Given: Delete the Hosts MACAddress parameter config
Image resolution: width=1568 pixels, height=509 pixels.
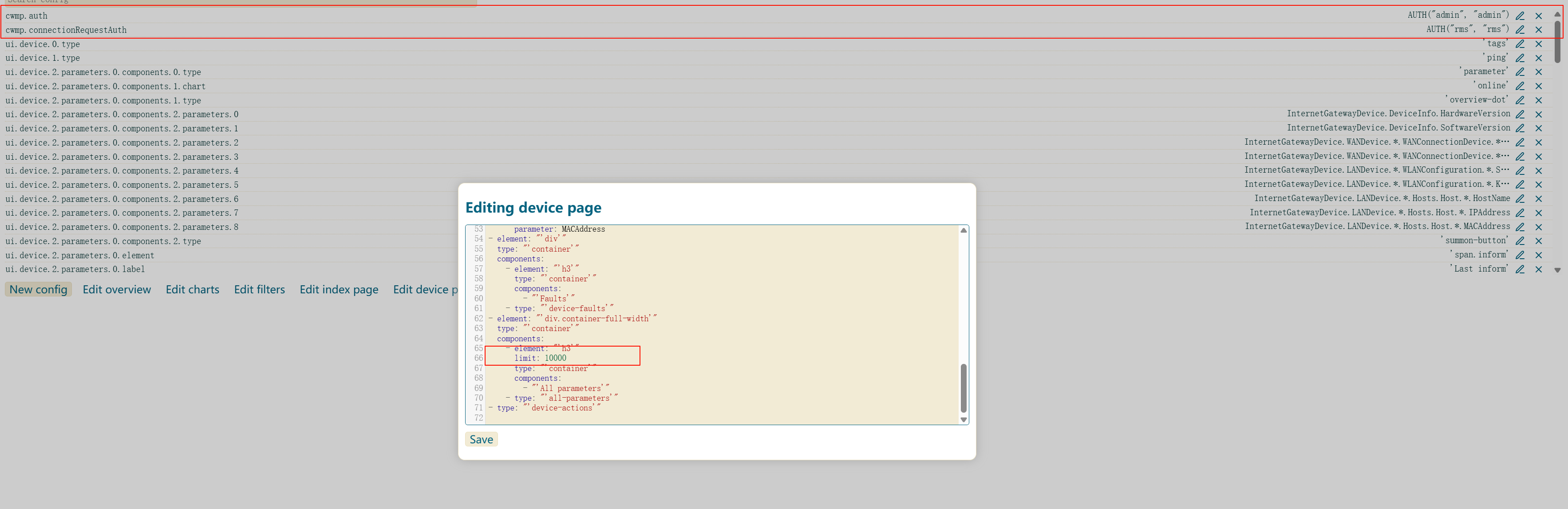Looking at the screenshot, I should coord(1538,227).
